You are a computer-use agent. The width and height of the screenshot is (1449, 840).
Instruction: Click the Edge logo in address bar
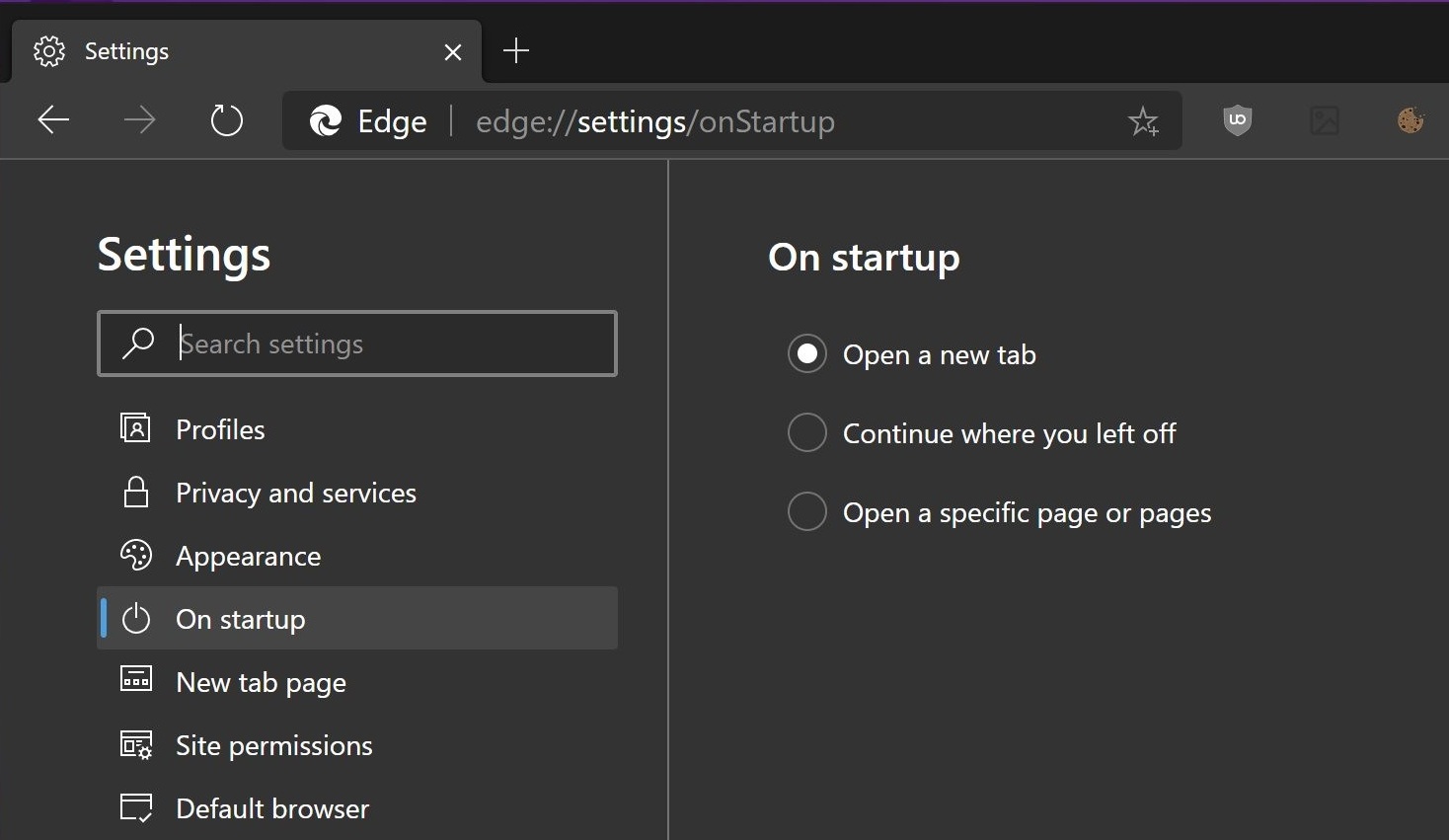(326, 120)
